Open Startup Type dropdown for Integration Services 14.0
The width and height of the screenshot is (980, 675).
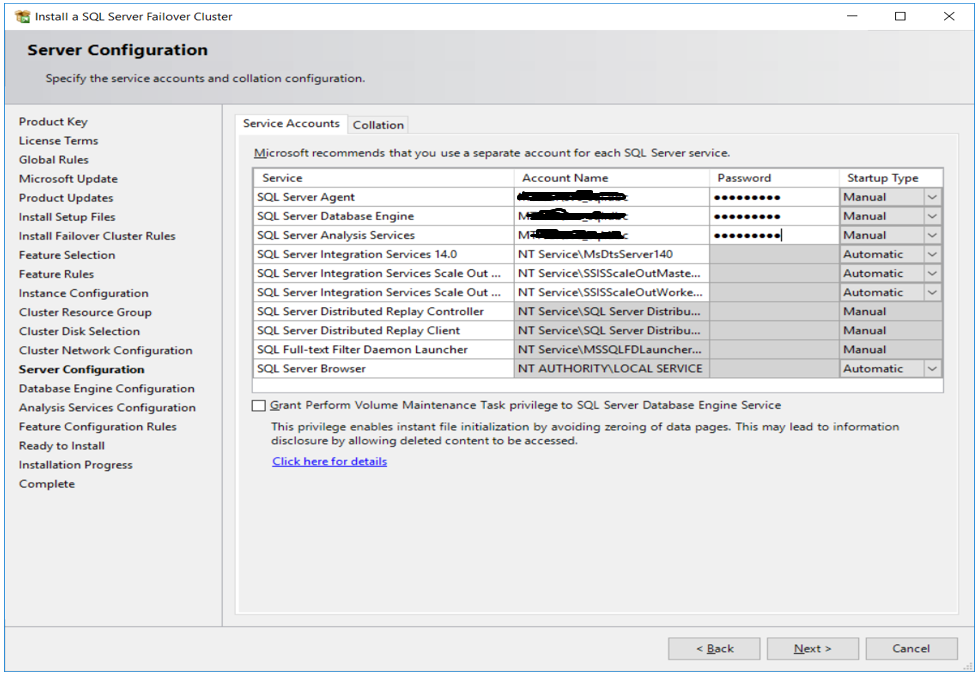(932, 254)
